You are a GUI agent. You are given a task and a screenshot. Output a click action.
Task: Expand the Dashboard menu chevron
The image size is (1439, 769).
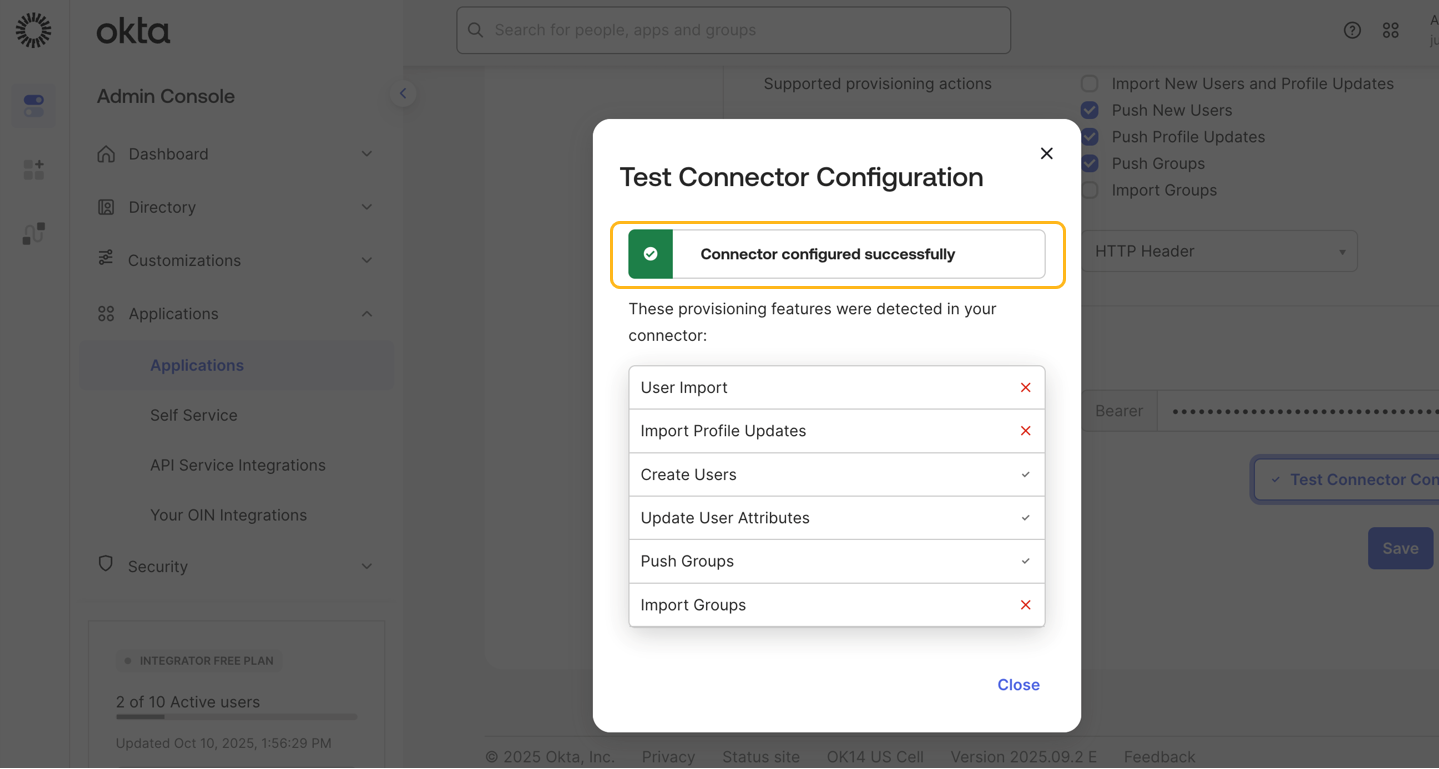(x=367, y=154)
